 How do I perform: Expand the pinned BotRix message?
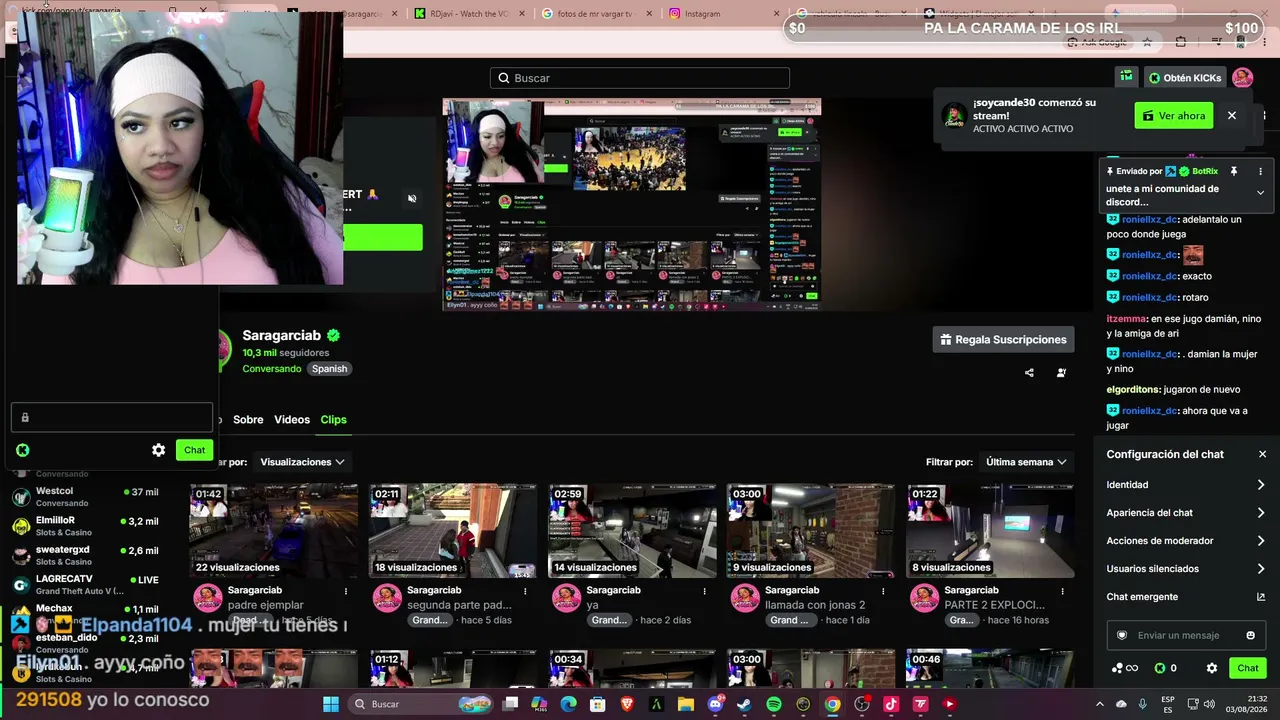tap(1260, 192)
